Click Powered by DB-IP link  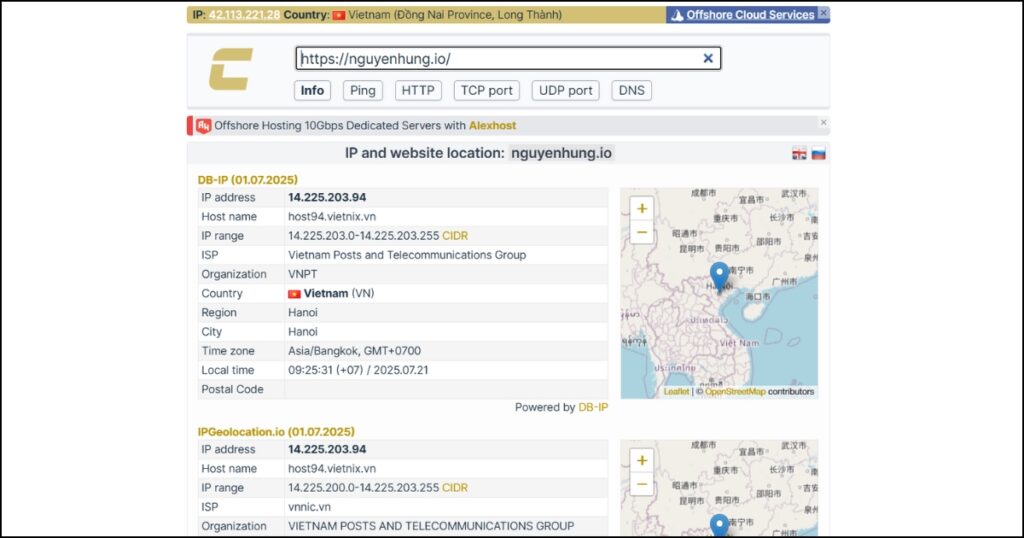pyautogui.click(x=593, y=407)
